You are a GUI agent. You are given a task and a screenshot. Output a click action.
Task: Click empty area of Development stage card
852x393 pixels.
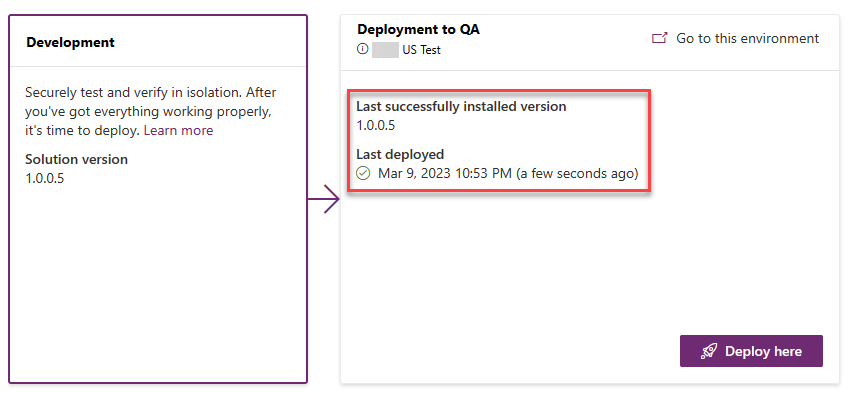pos(158,283)
